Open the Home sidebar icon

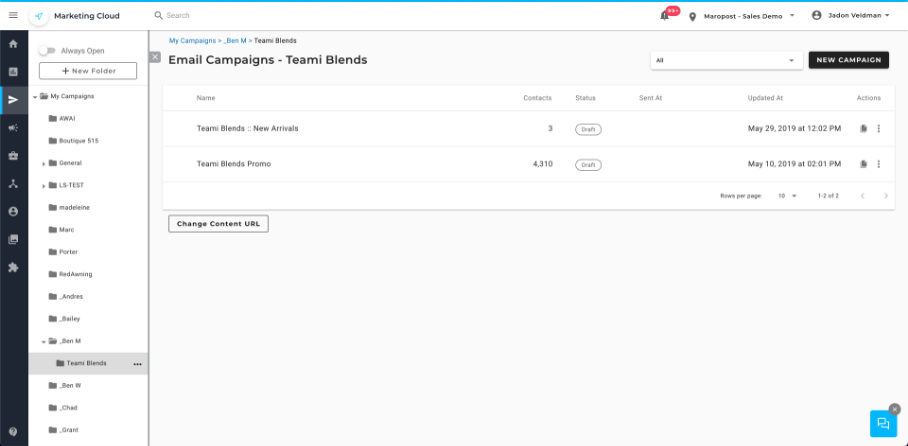13,44
